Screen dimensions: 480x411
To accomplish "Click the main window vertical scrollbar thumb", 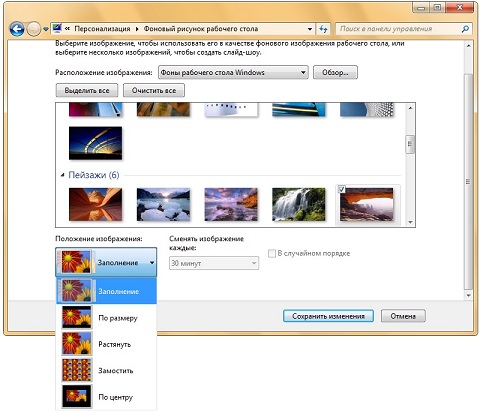I will (x=469, y=182).
